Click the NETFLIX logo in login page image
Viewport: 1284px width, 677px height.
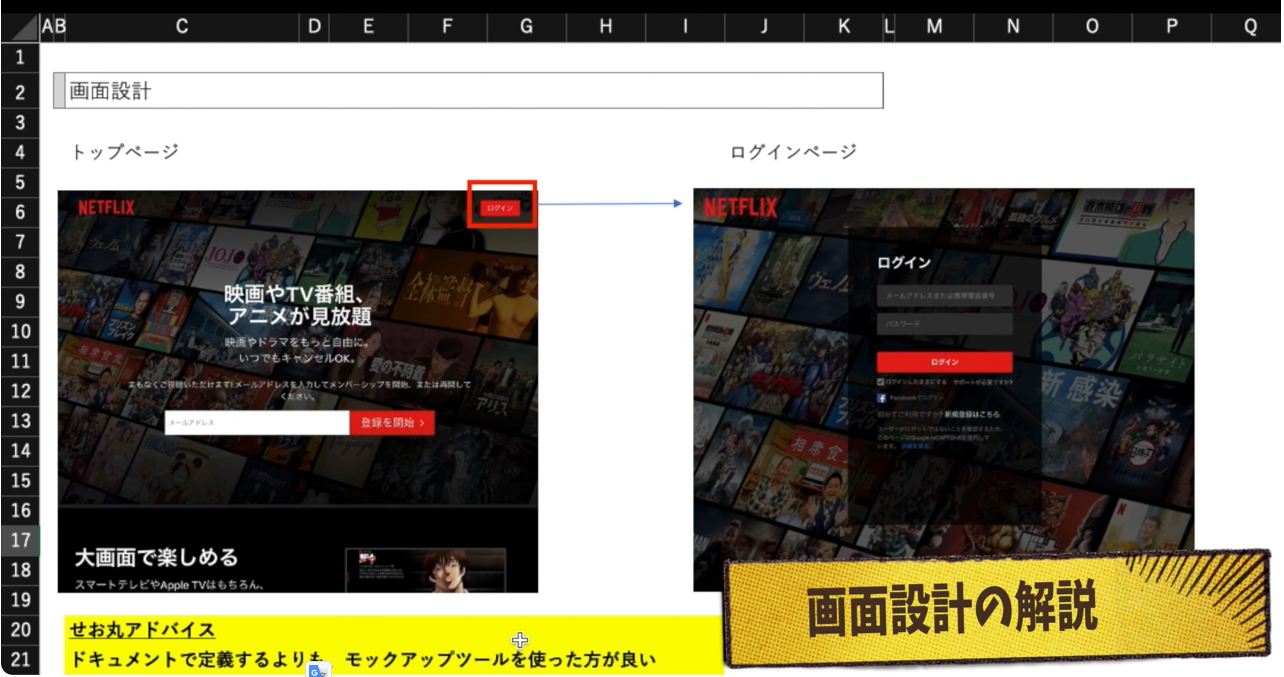pos(740,208)
